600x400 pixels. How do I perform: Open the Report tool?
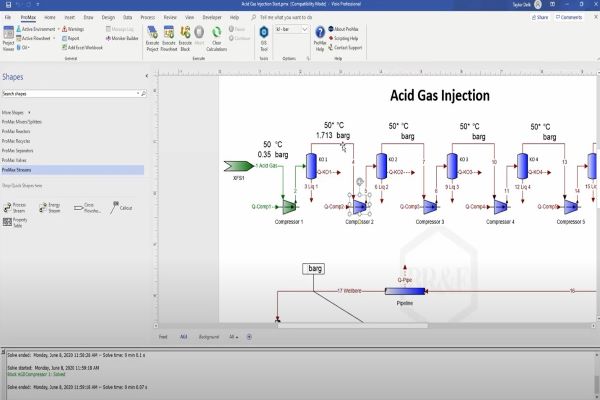70,38
